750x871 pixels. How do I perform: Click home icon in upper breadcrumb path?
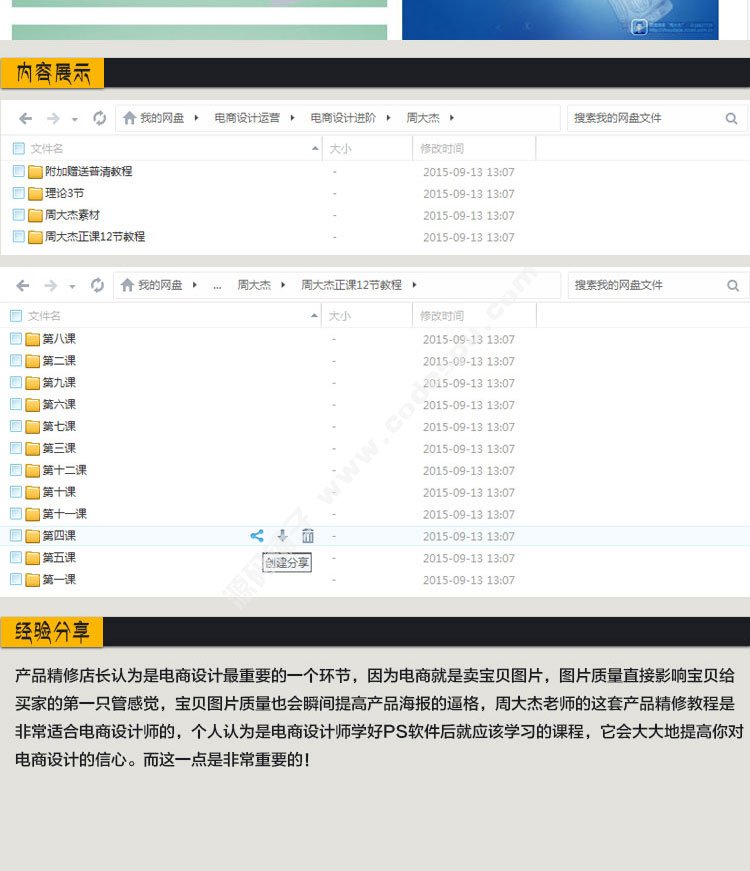coord(129,118)
